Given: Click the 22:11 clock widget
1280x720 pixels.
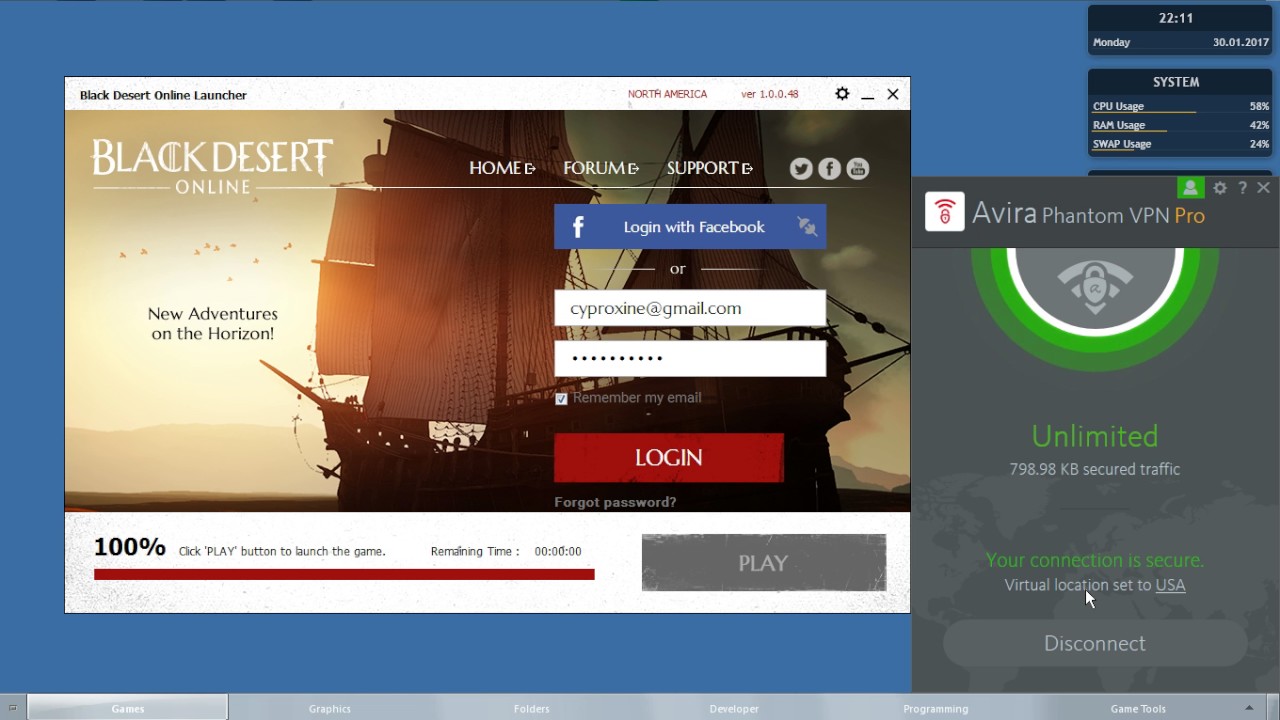Looking at the screenshot, I should 1176,18.
